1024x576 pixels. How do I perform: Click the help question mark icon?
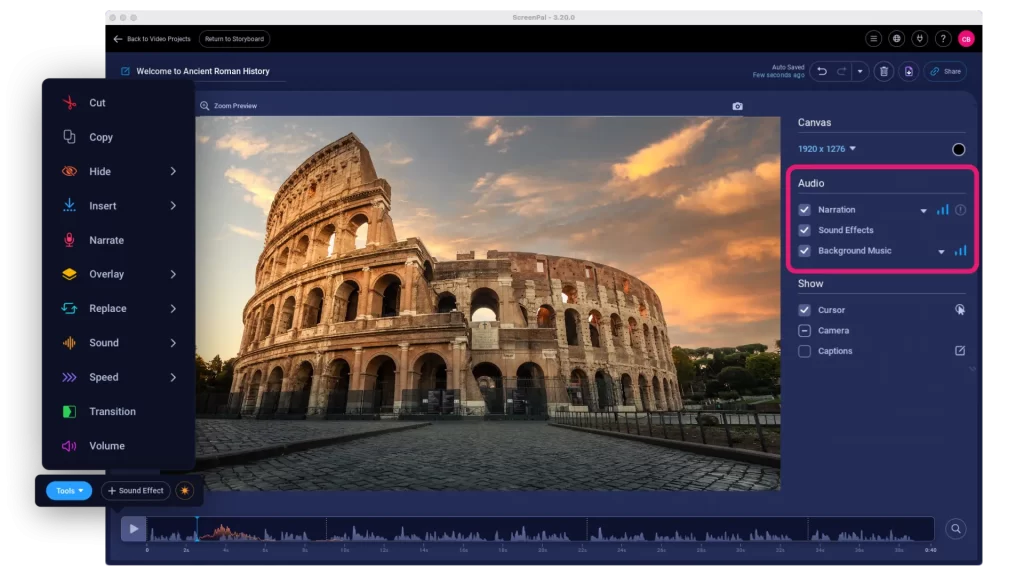click(x=943, y=39)
